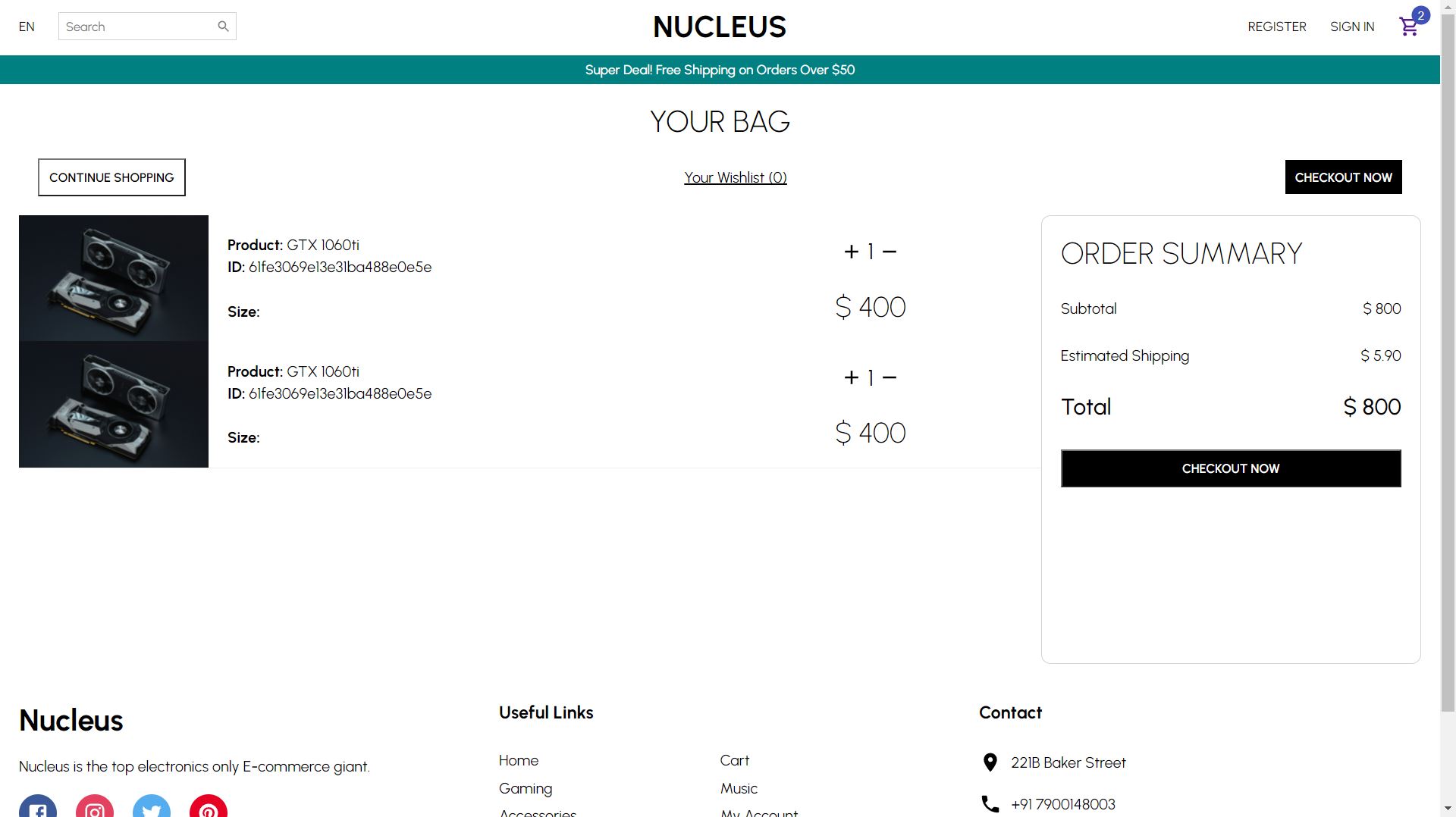1456x817 pixels.
Task: Click the phone icon beside the contact number
Action: (990, 804)
